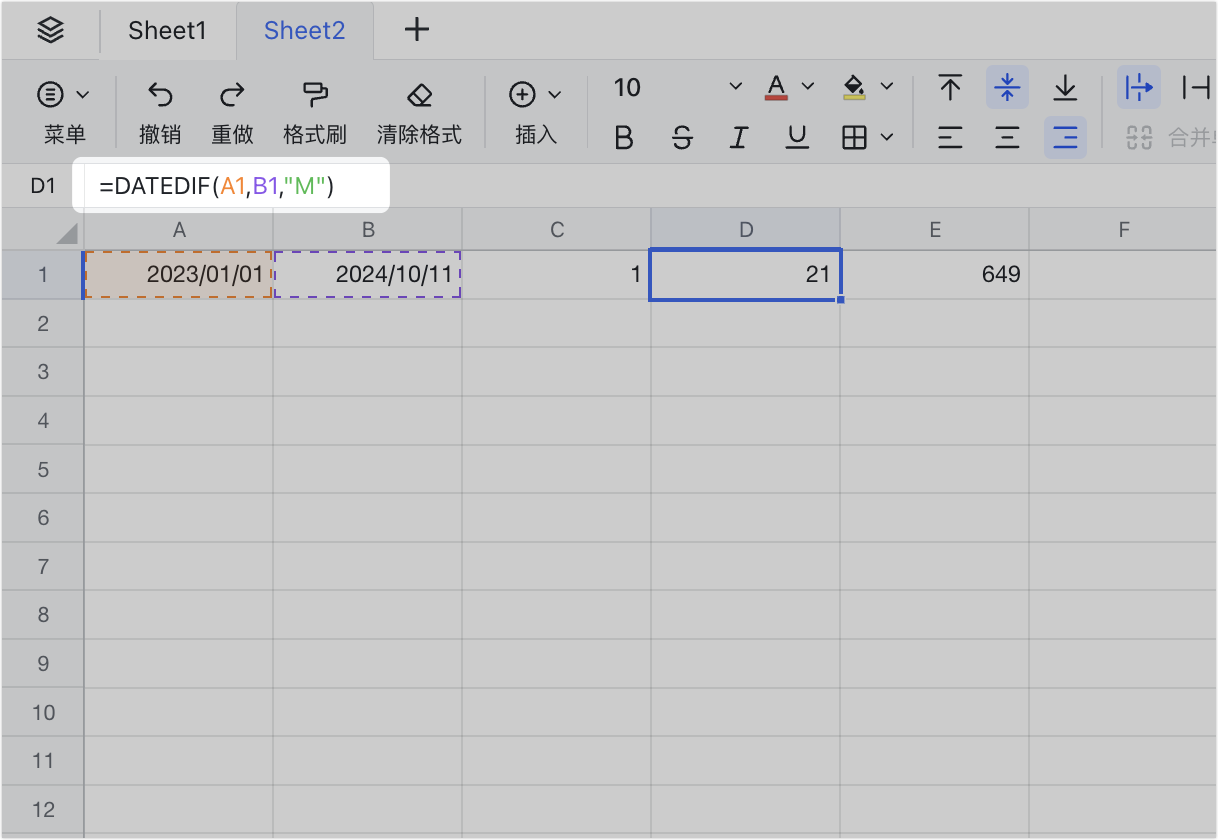Click the text overflow wrap icon
This screenshot has height=840, width=1218.
tap(1139, 88)
